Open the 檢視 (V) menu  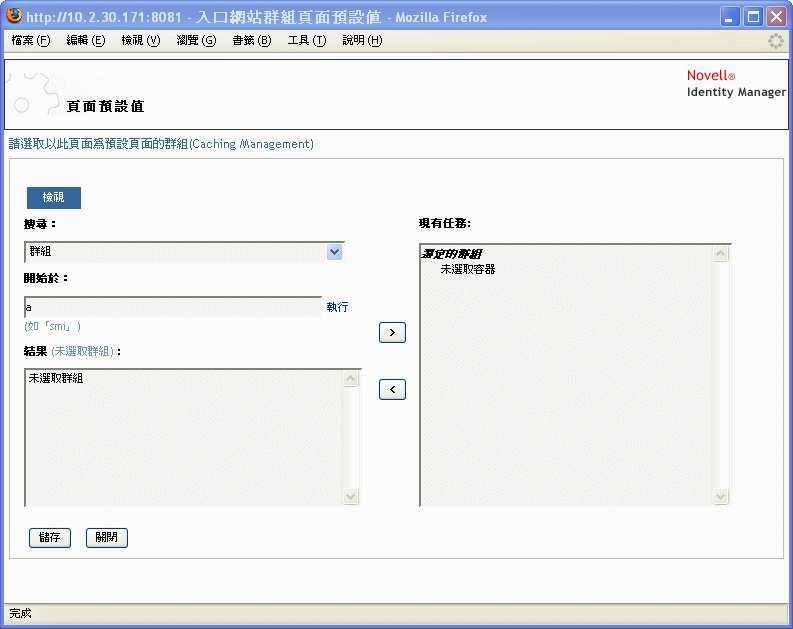point(141,40)
